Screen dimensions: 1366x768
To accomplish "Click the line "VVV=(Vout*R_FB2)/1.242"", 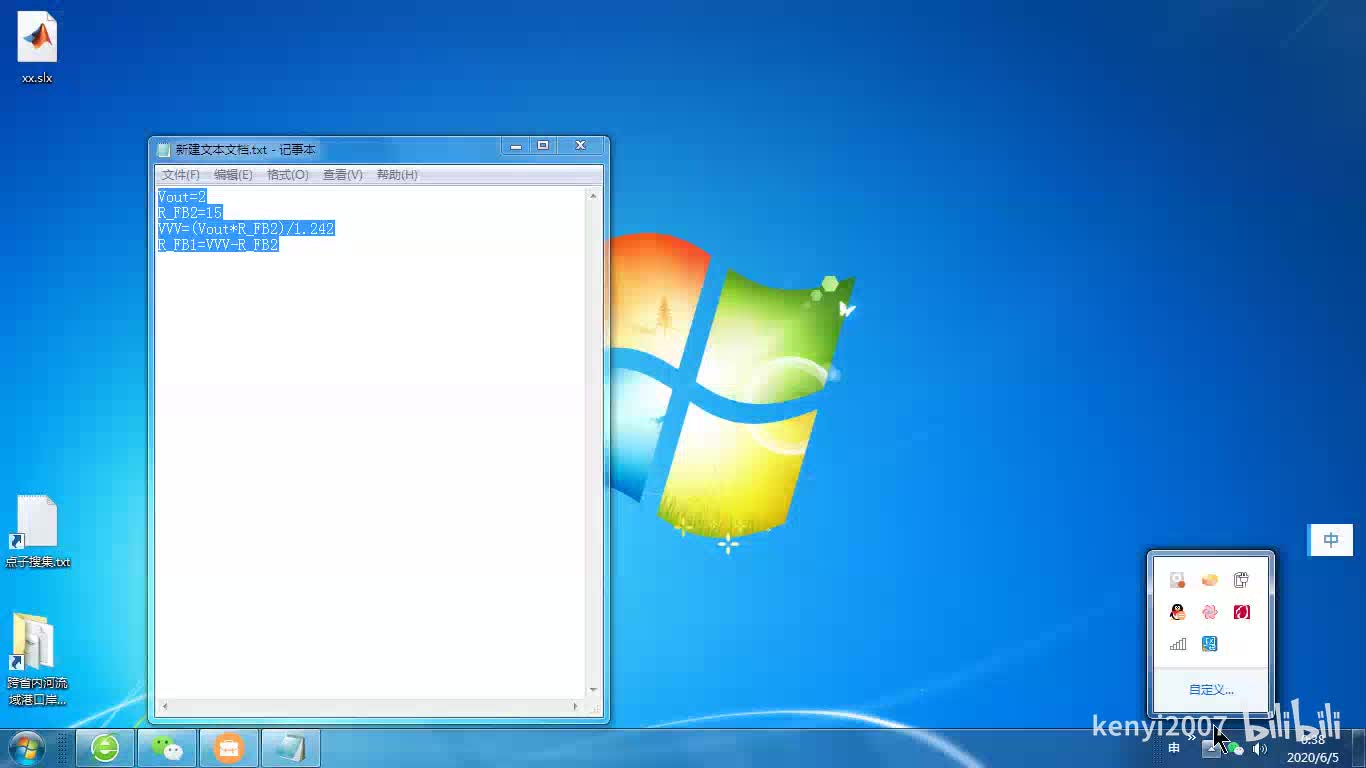I will (x=246, y=229).
